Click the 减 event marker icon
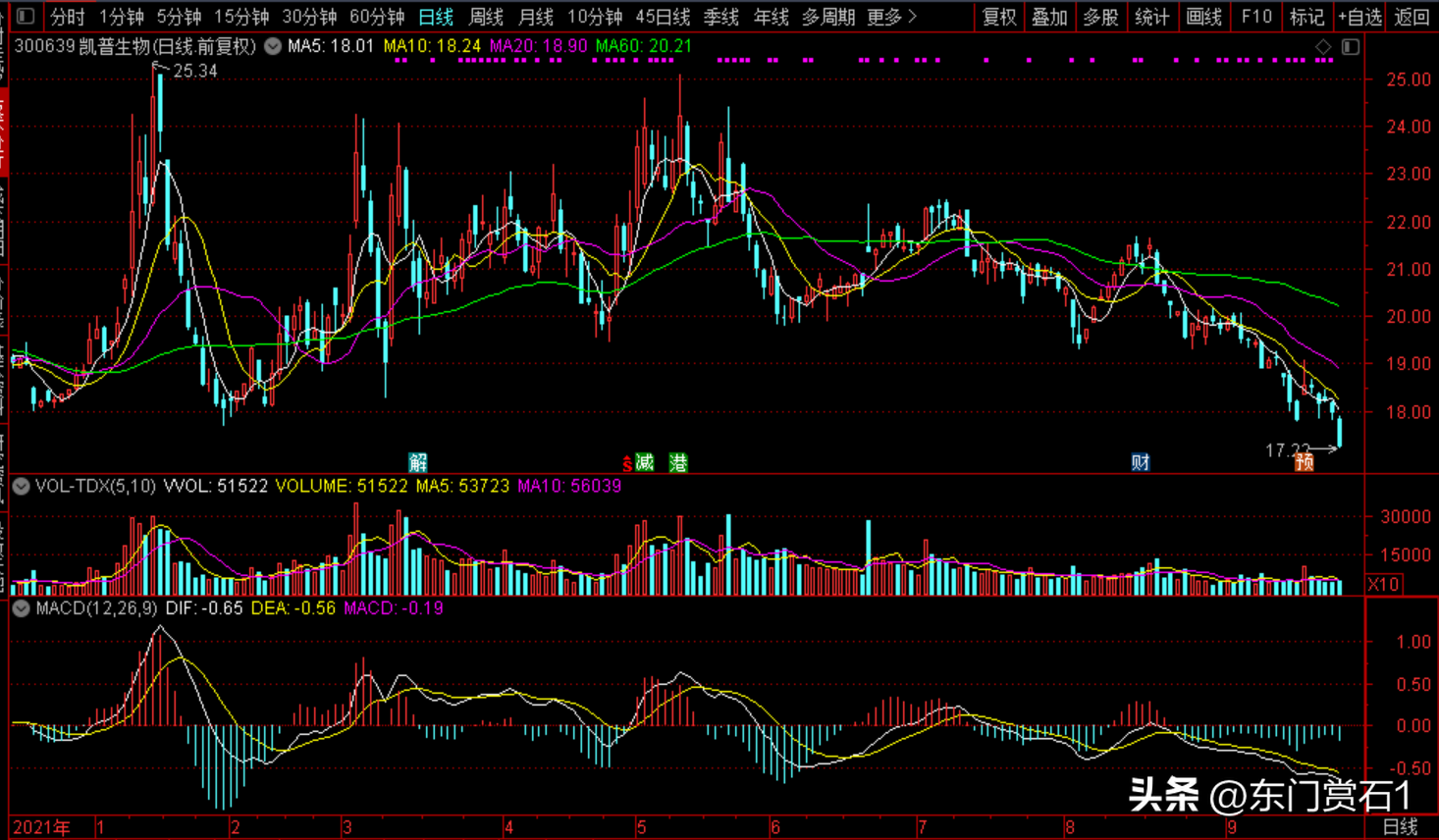The width and height of the screenshot is (1439, 840). pyautogui.click(x=644, y=462)
